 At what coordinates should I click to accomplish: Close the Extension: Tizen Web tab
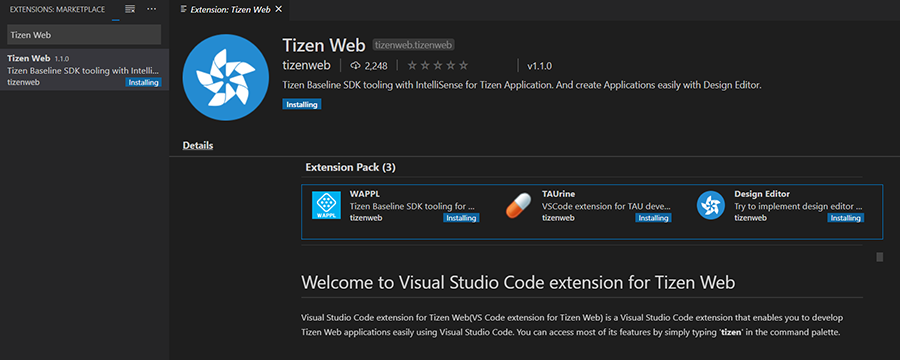point(279,9)
